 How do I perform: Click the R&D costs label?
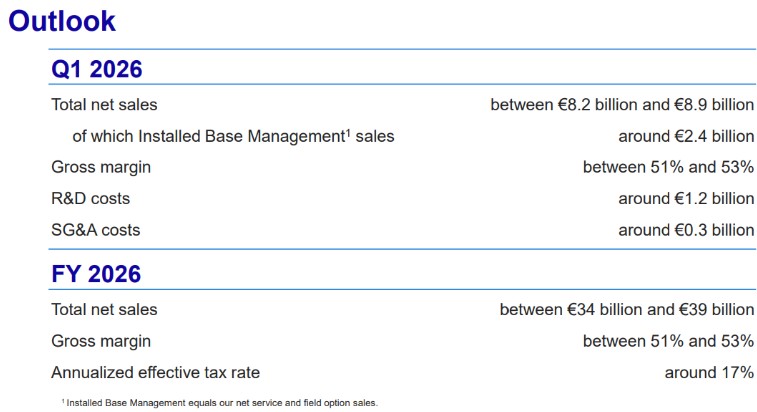point(90,198)
